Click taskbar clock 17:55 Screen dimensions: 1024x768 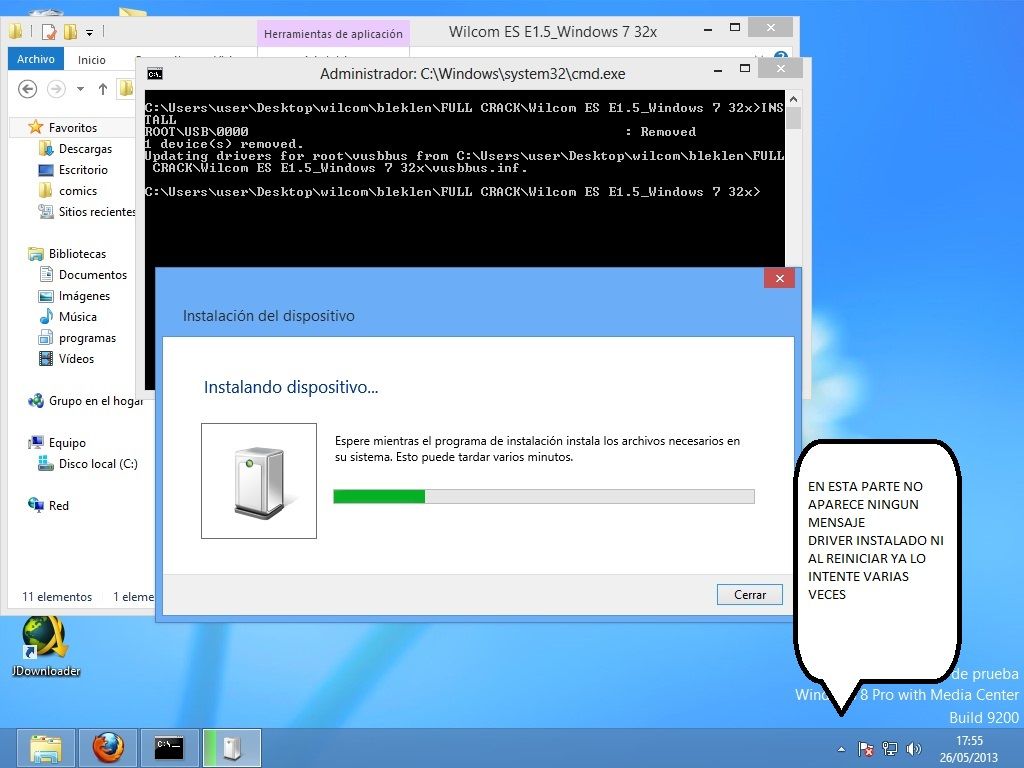point(969,741)
